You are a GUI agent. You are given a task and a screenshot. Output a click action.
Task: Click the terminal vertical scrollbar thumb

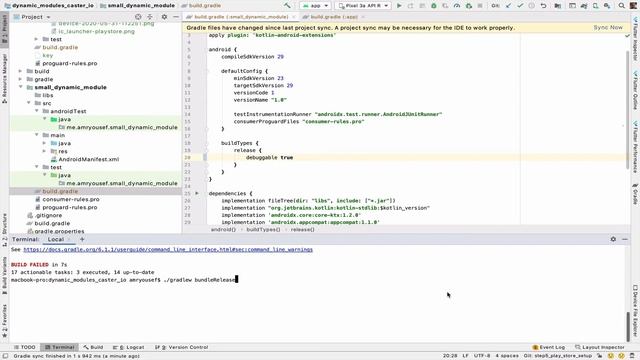[628, 327]
